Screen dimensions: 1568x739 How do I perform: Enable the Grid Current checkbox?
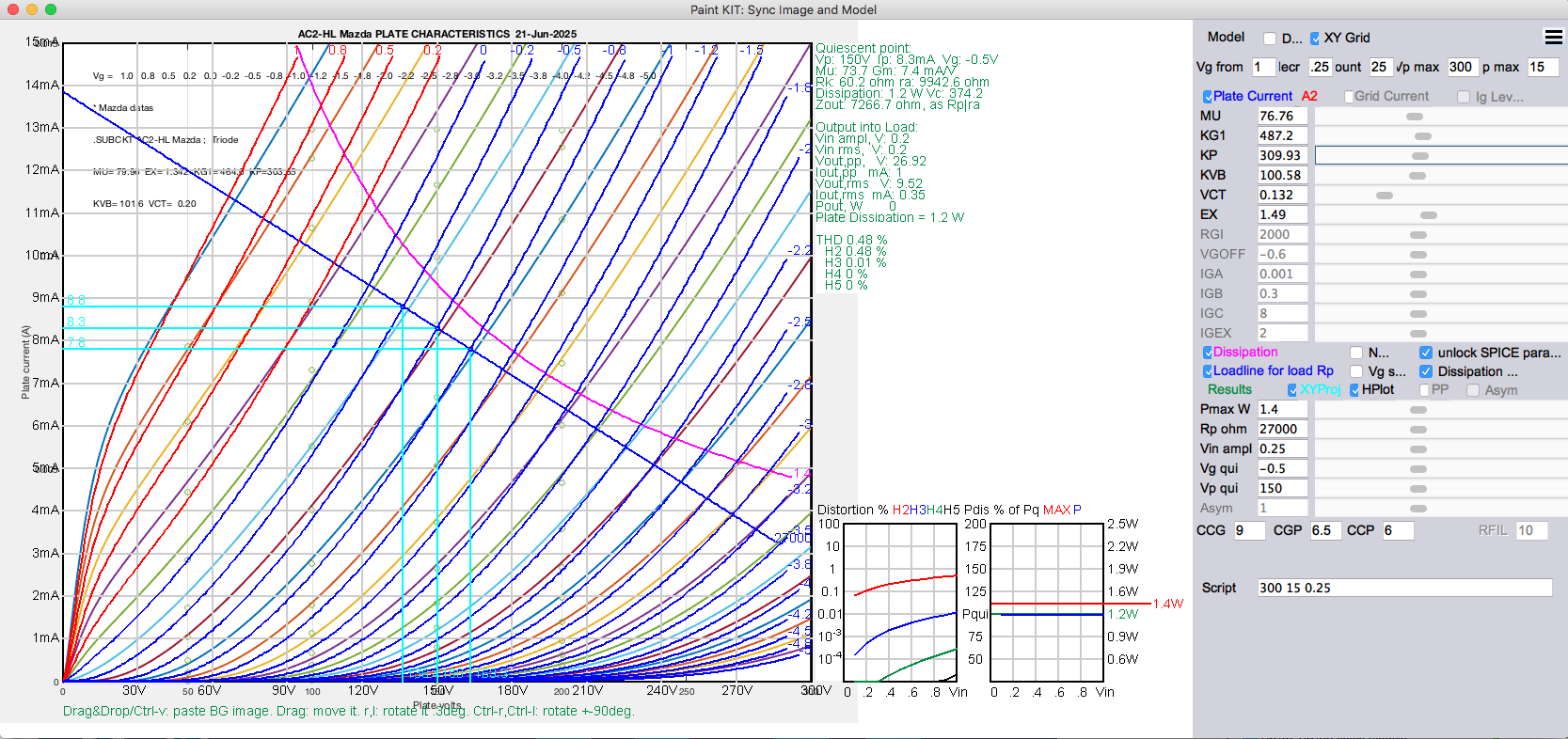pos(1349,97)
